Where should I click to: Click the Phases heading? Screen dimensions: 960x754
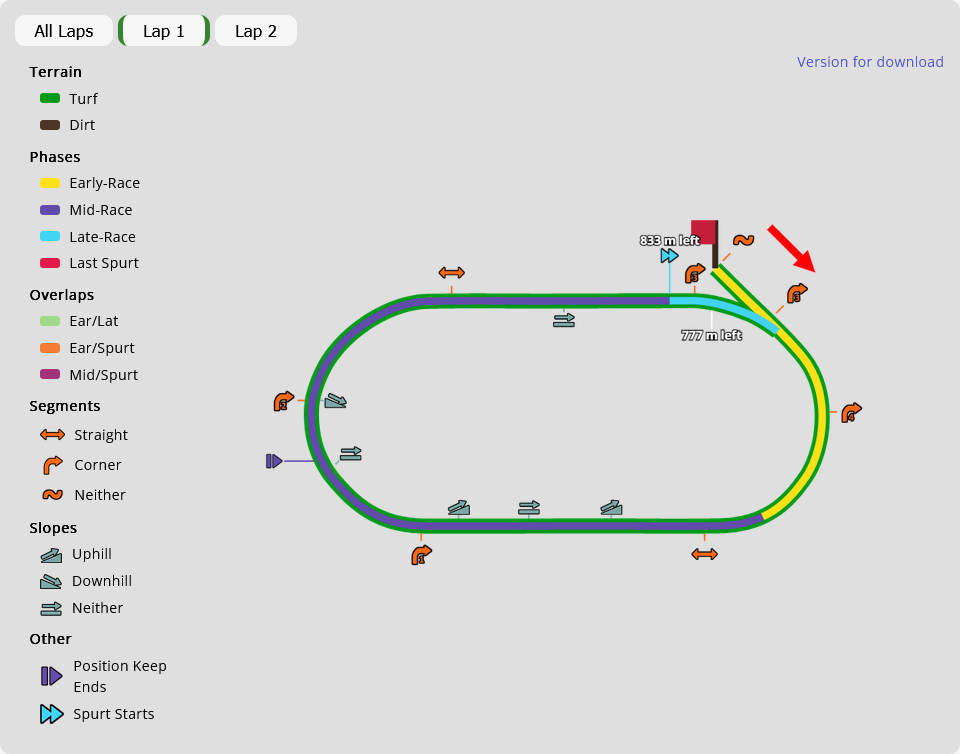(54, 157)
